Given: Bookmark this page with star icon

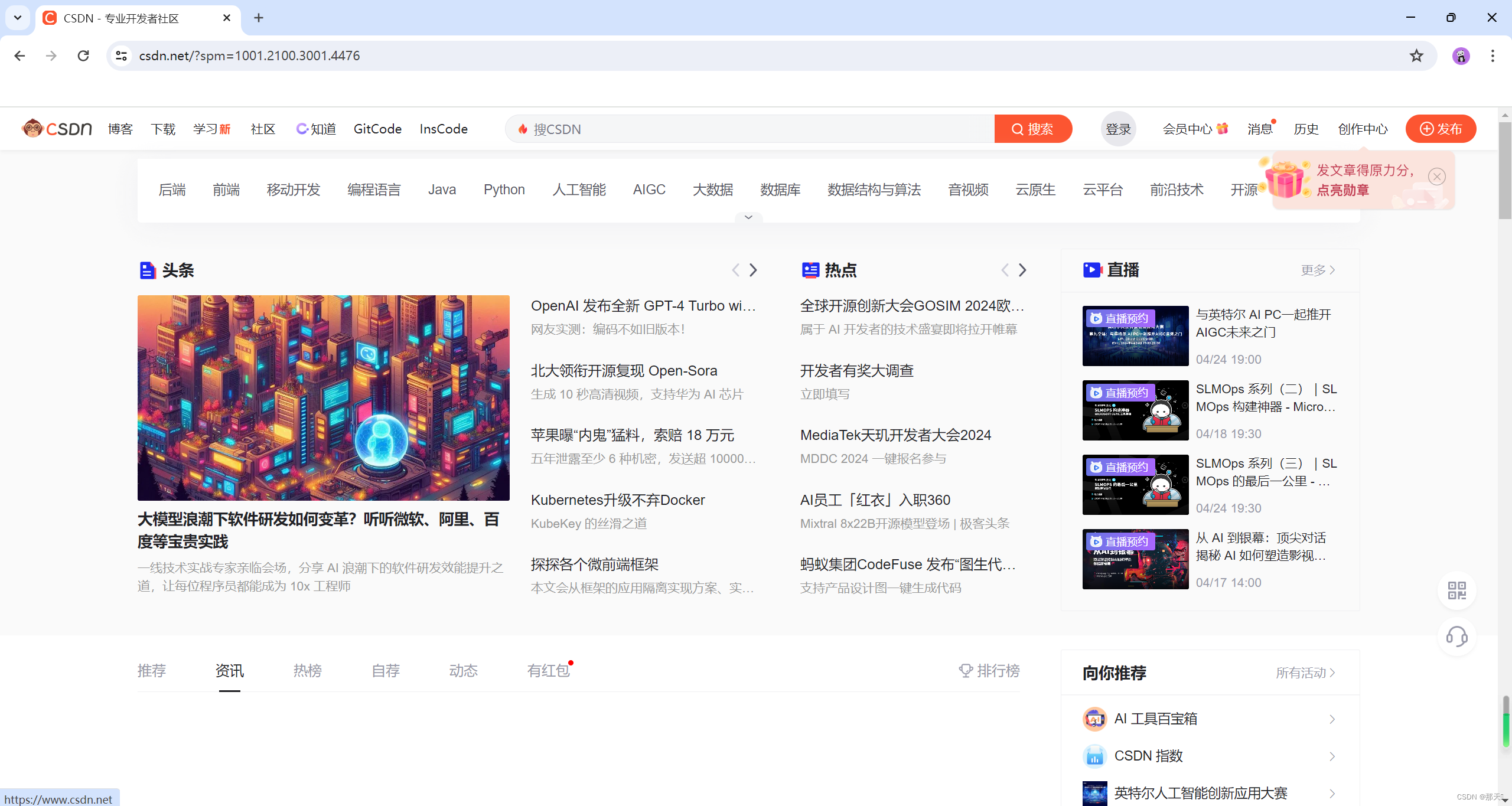Looking at the screenshot, I should [1416, 56].
